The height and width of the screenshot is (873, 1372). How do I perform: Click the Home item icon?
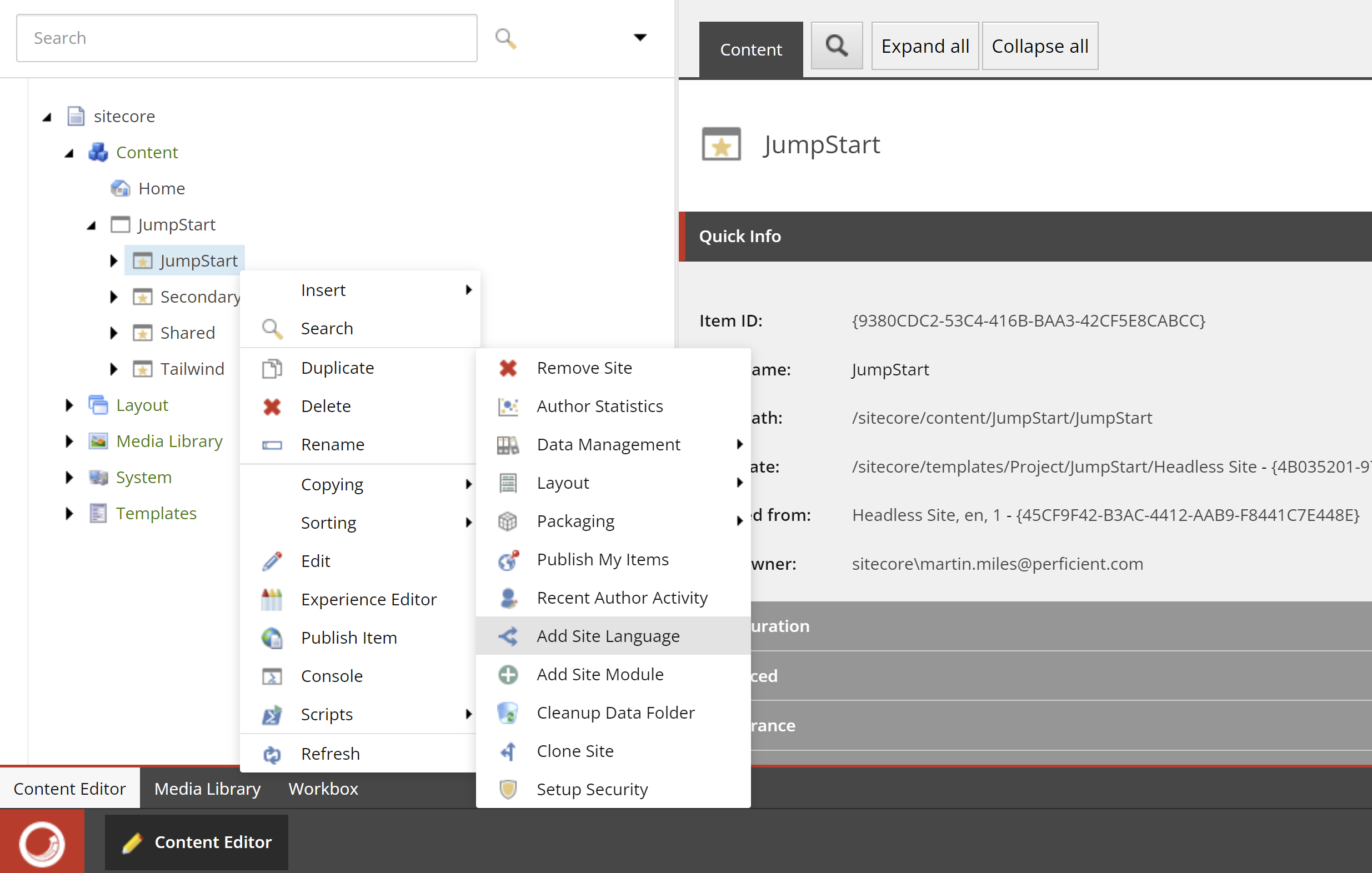(x=120, y=188)
